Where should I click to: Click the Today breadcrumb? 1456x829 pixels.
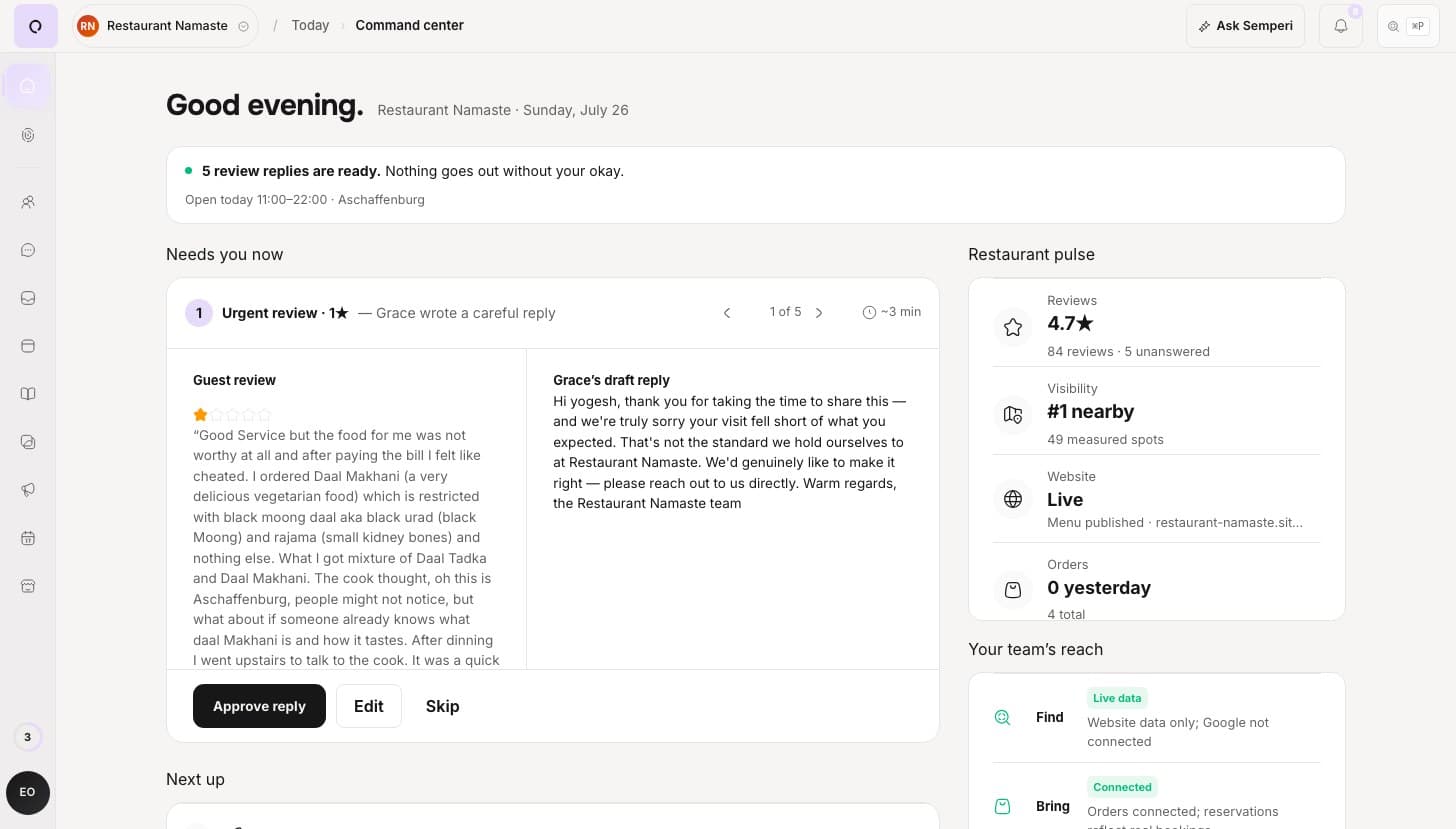click(x=310, y=26)
